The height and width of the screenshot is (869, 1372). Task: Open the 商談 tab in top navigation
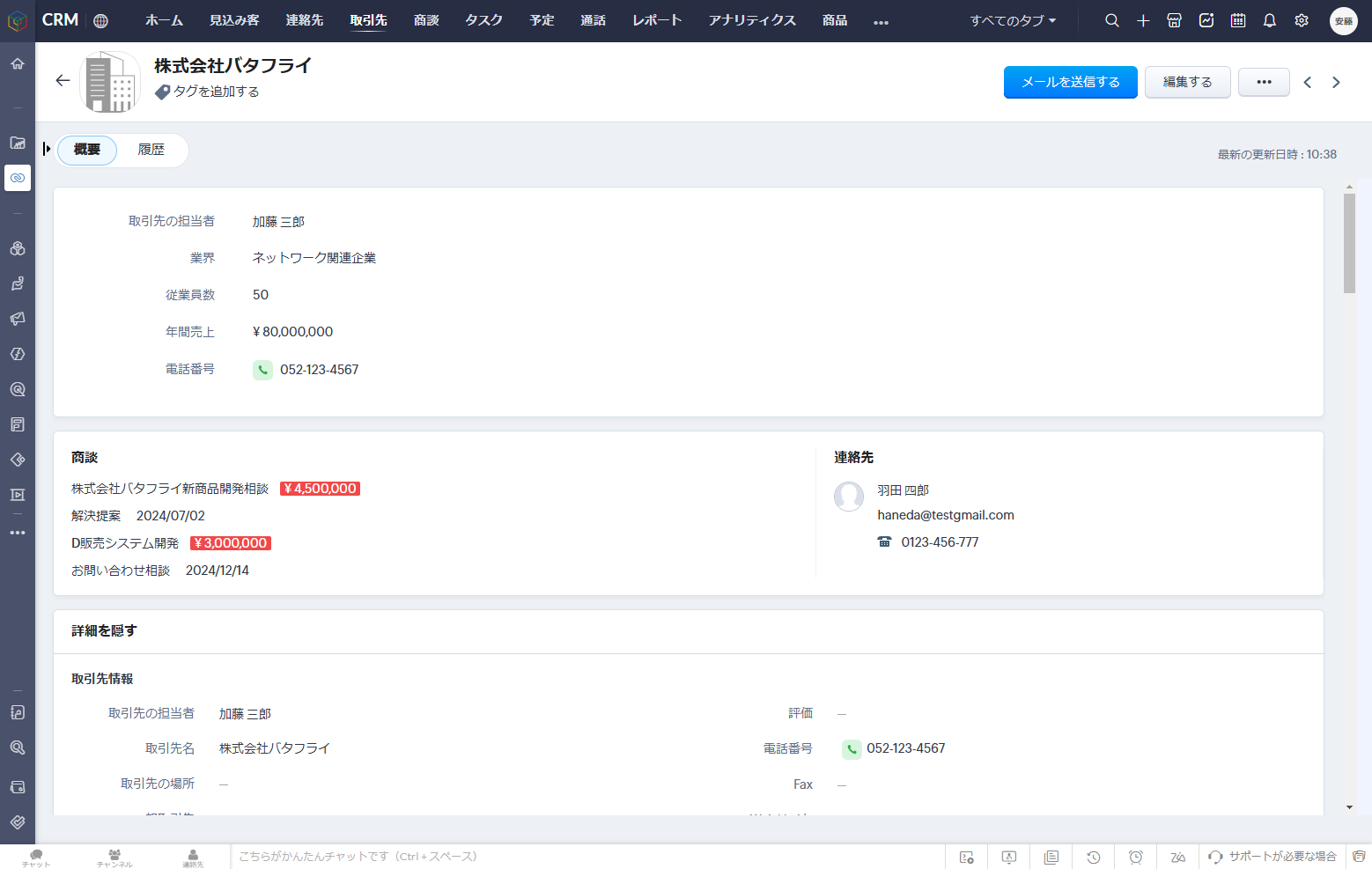coord(426,20)
